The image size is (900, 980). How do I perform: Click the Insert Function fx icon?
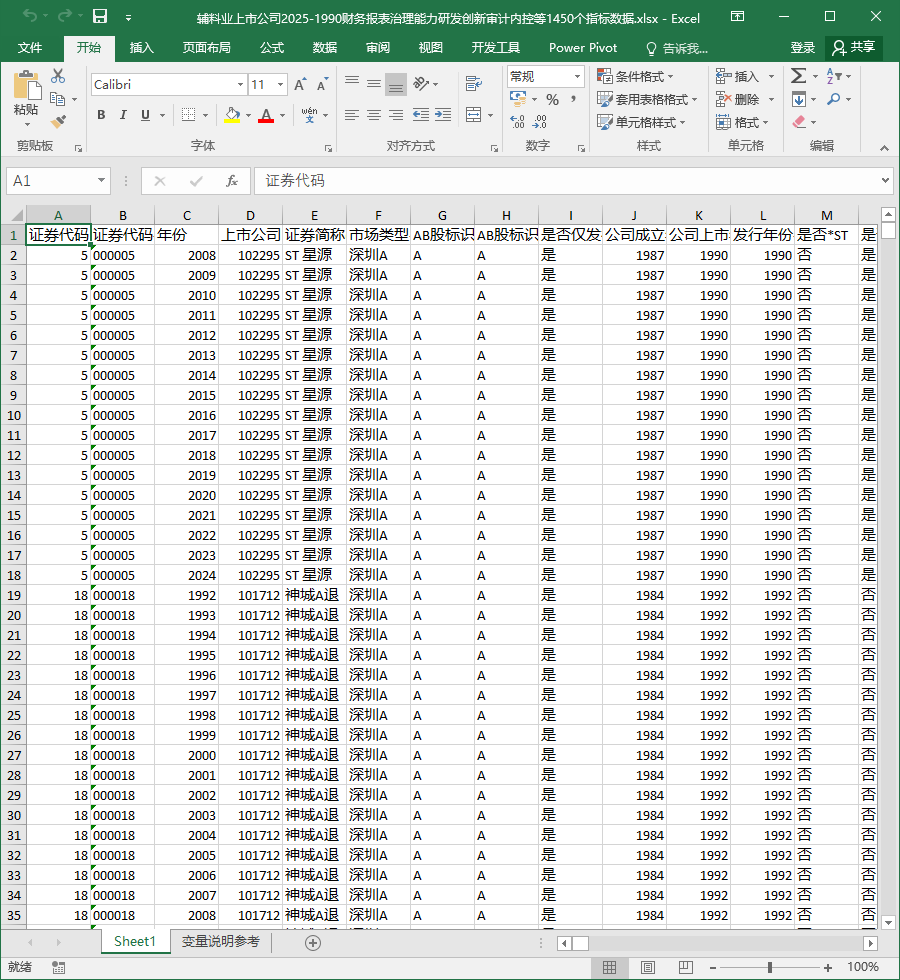pos(232,181)
